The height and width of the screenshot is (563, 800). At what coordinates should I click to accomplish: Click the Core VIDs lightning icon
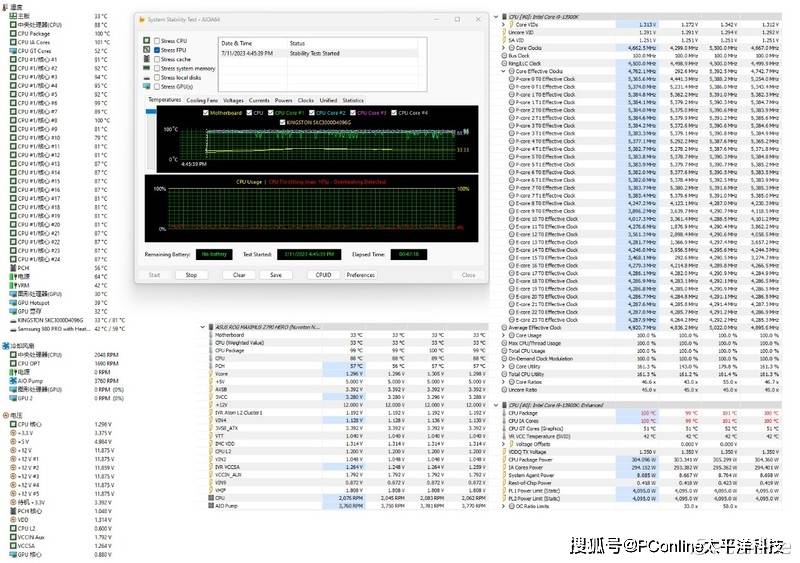pos(512,25)
